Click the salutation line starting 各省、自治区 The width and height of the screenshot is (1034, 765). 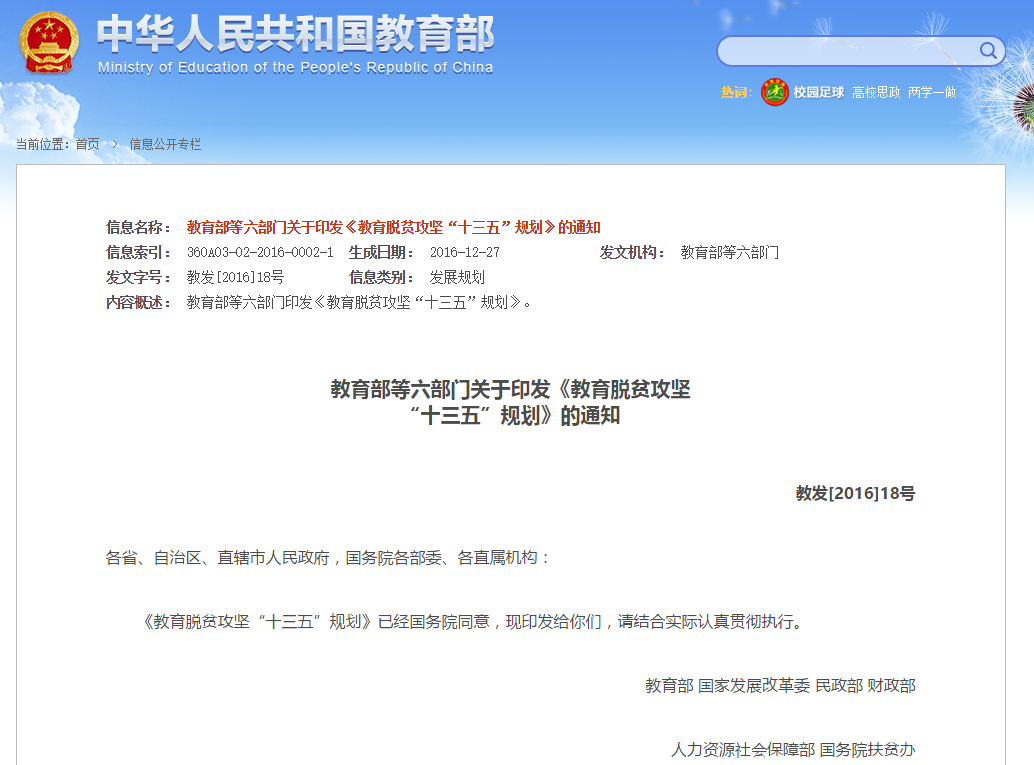click(327, 558)
